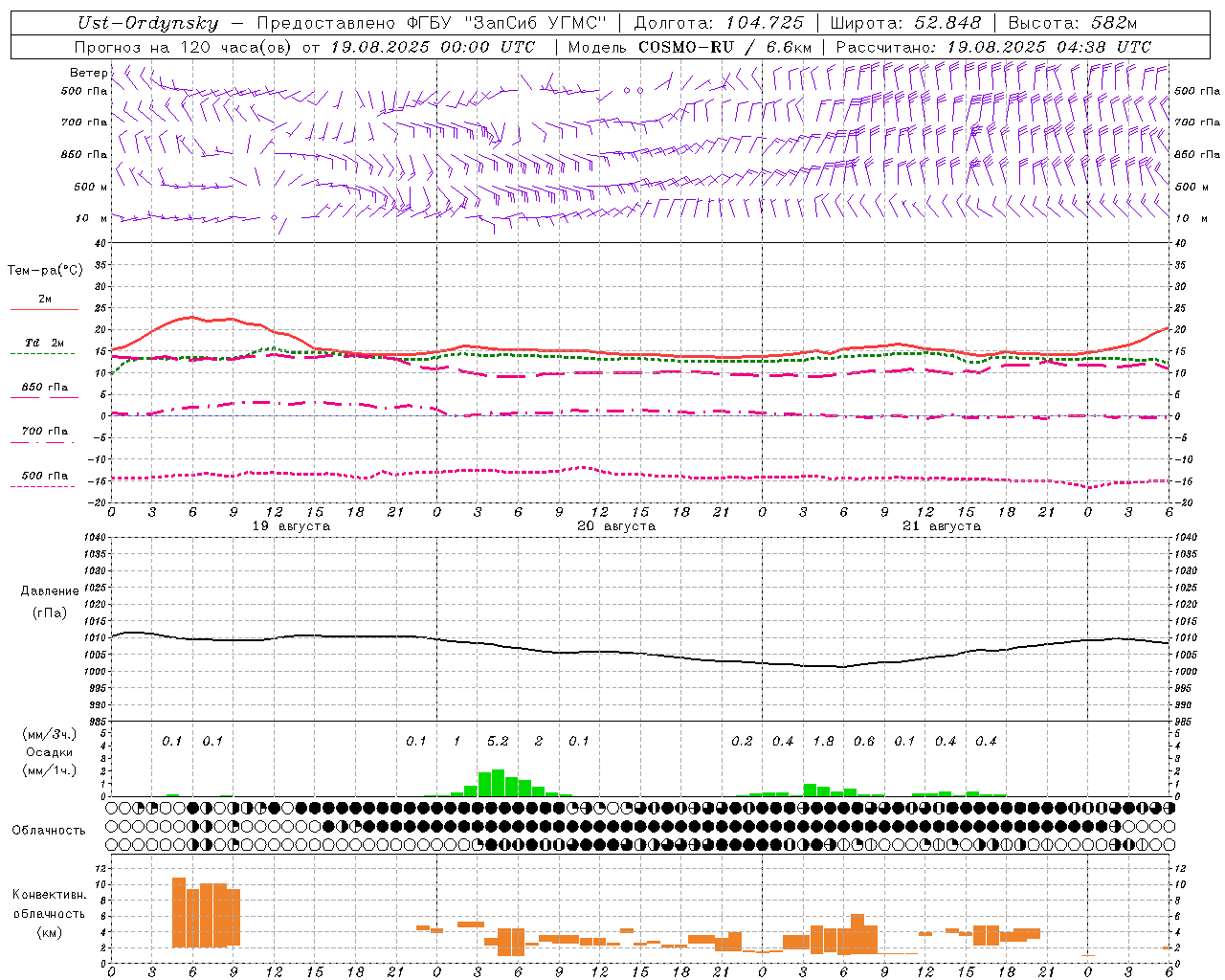Screen dimensions: 1225x980
Task: Click the 1.8 three-hour precipitation value
Action: tap(823, 742)
